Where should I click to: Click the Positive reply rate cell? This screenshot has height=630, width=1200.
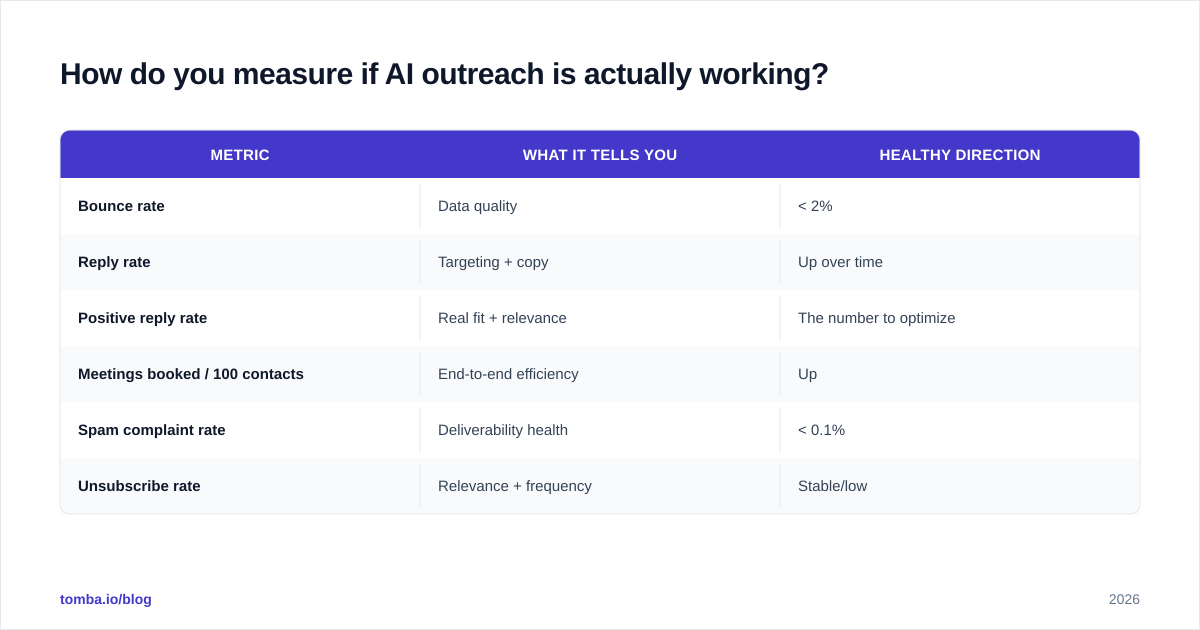(240, 318)
